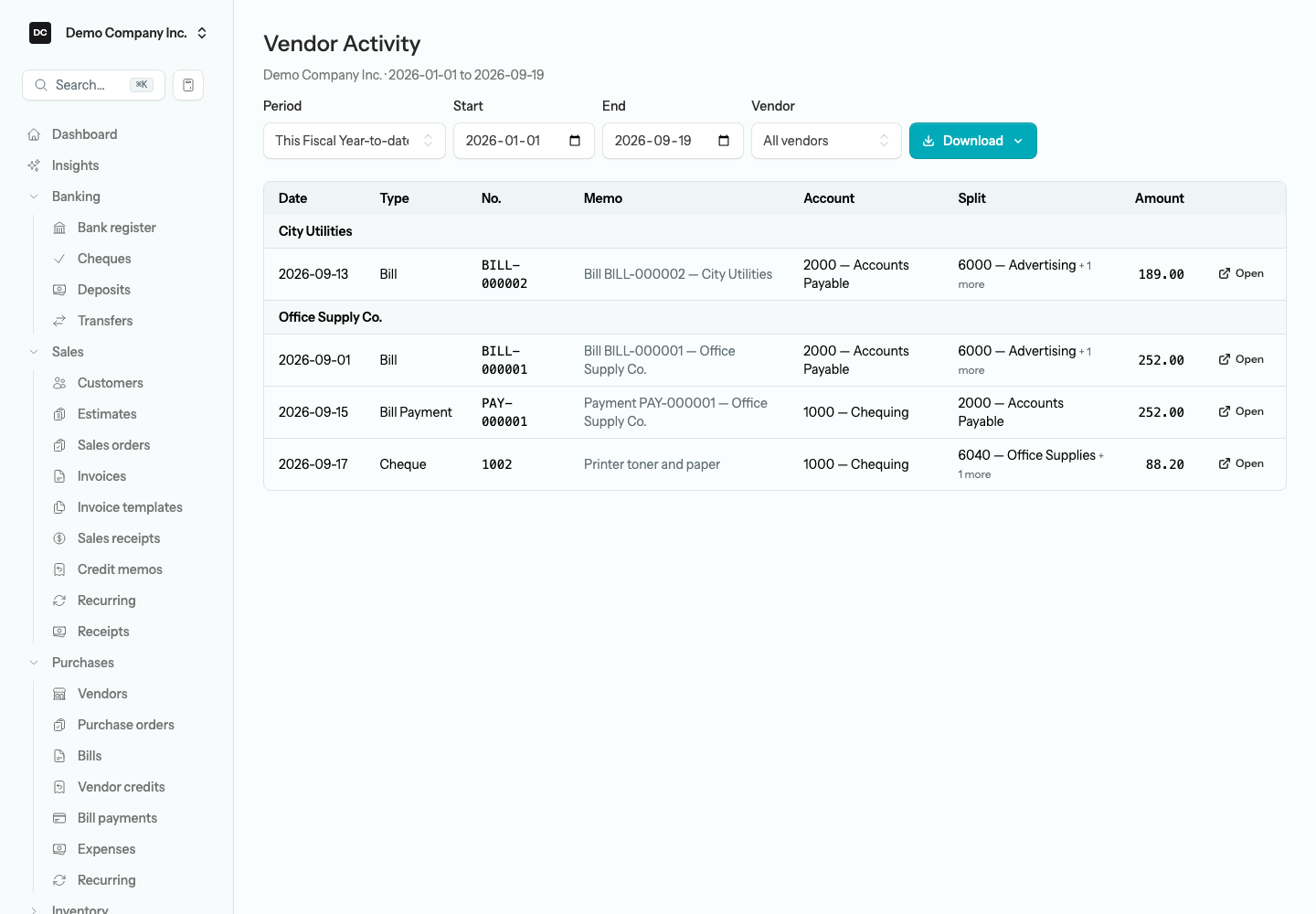
Task: Open Insights sparkle icon
Action: [34, 165]
